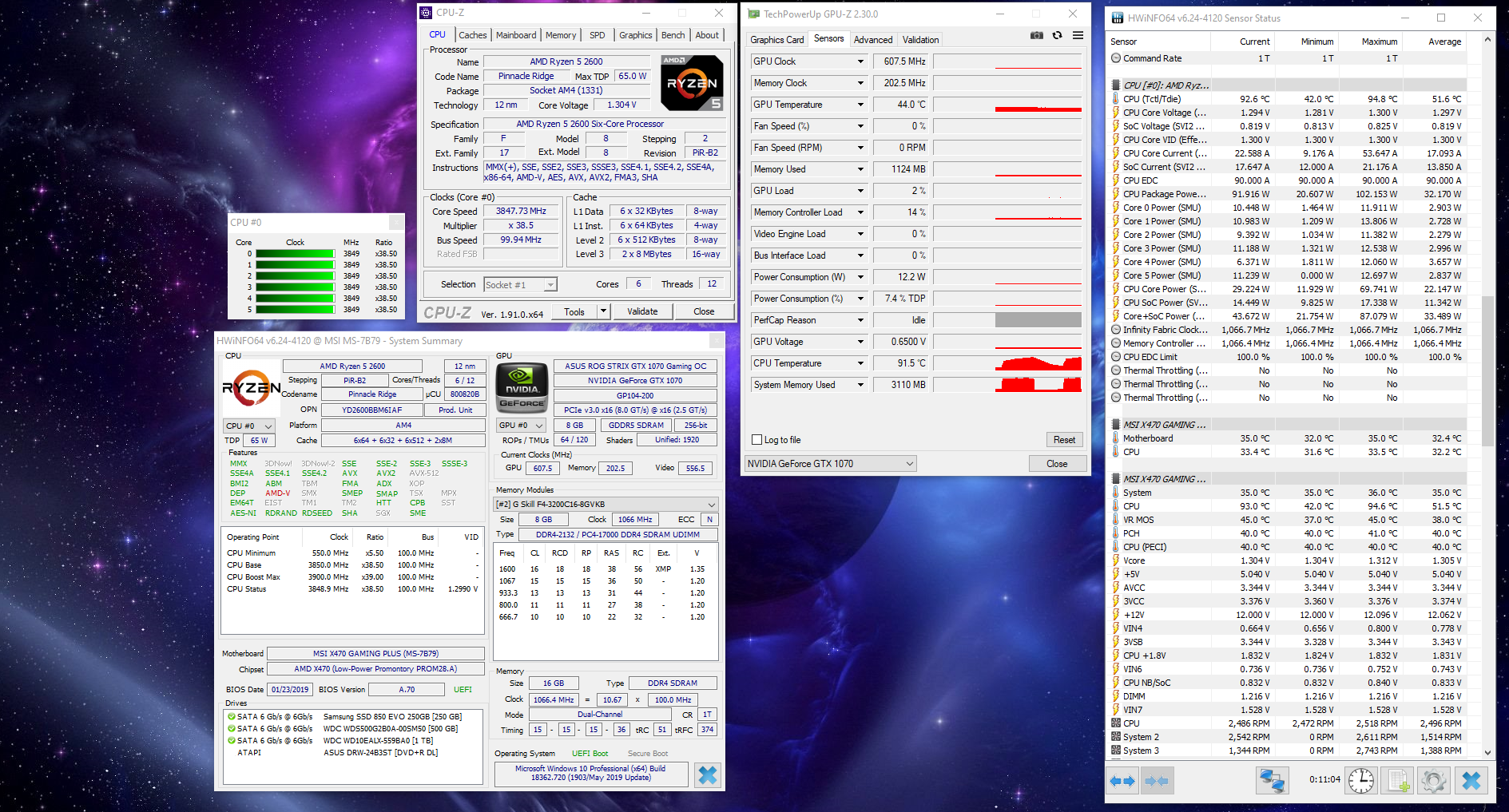Click the clock icon beside Command Rate

[x=1116, y=58]
